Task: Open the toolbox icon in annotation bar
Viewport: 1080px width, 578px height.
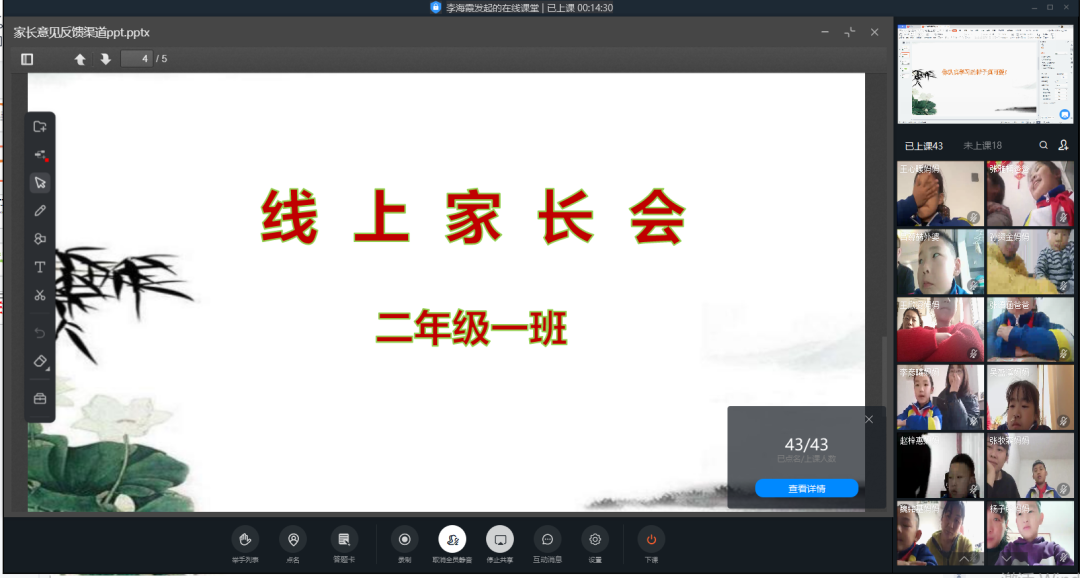Action: 40,398
